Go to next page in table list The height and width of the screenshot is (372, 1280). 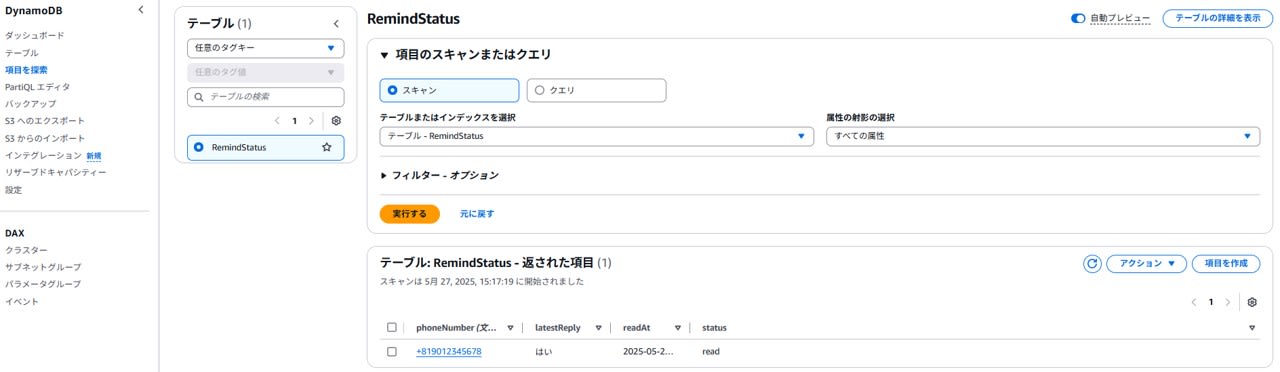tap(311, 120)
